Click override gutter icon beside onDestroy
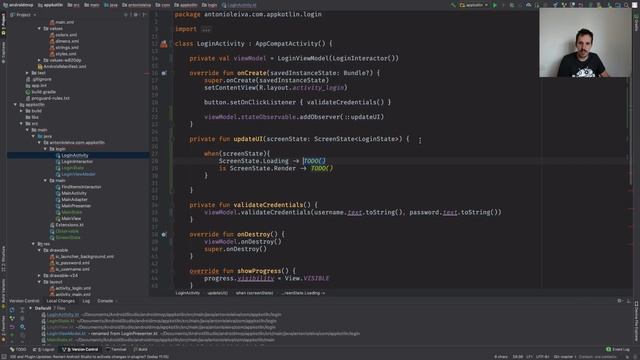The width and height of the screenshot is (640, 360). [x=164, y=235]
